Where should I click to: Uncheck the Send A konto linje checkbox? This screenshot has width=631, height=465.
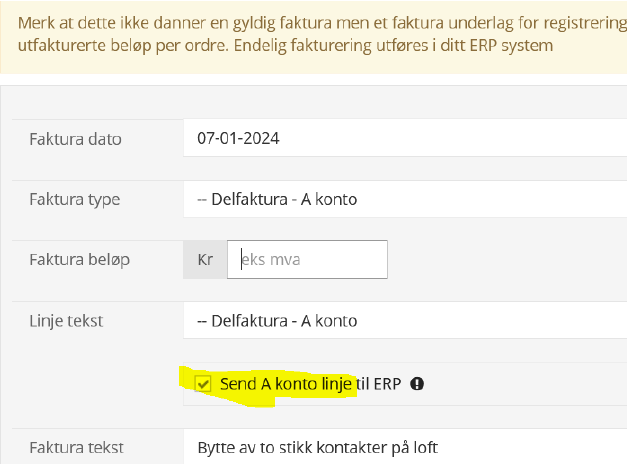click(x=203, y=384)
